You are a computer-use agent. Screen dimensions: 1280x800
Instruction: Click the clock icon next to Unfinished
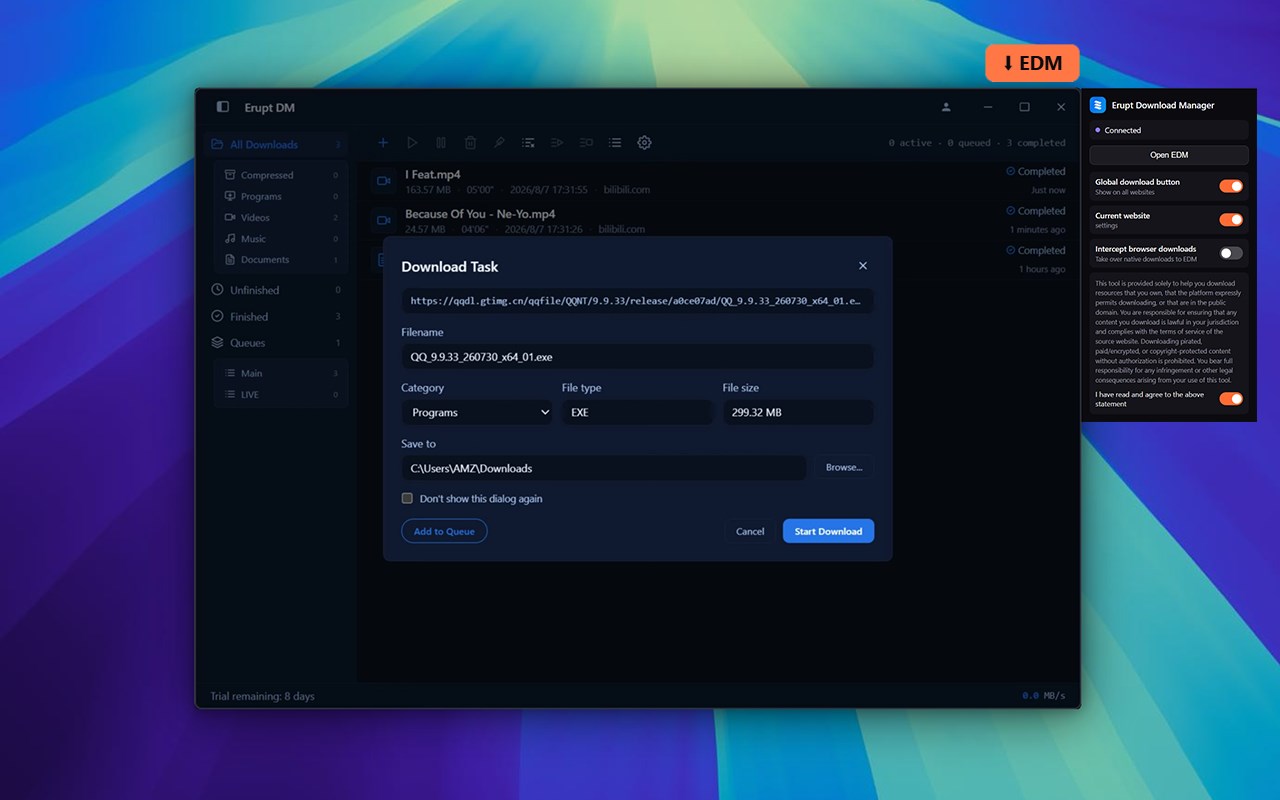[218, 290]
